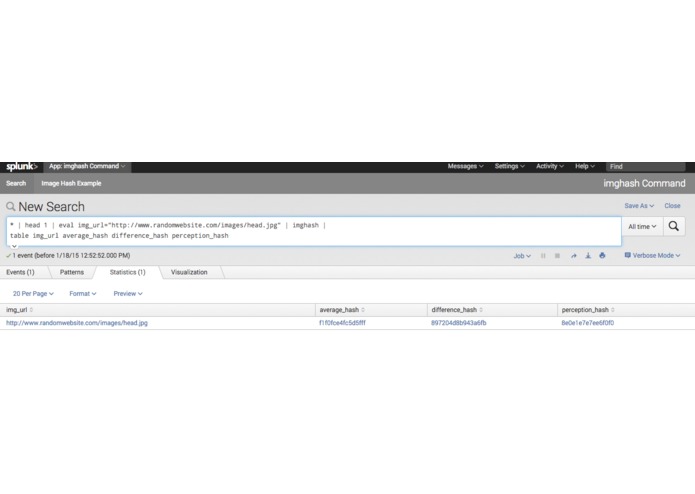
Task: Open the Settings menu
Action: pyautogui.click(x=509, y=167)
